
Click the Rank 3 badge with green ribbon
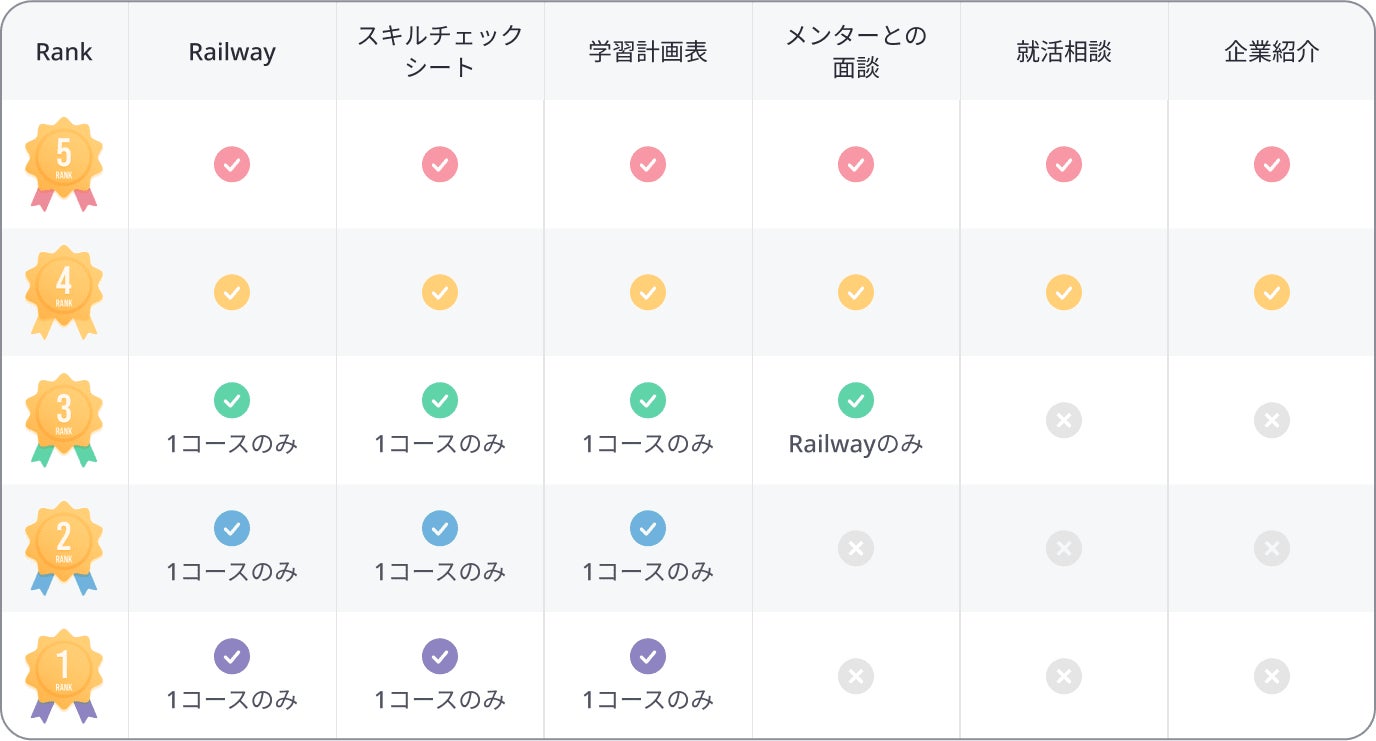point(64,420)
